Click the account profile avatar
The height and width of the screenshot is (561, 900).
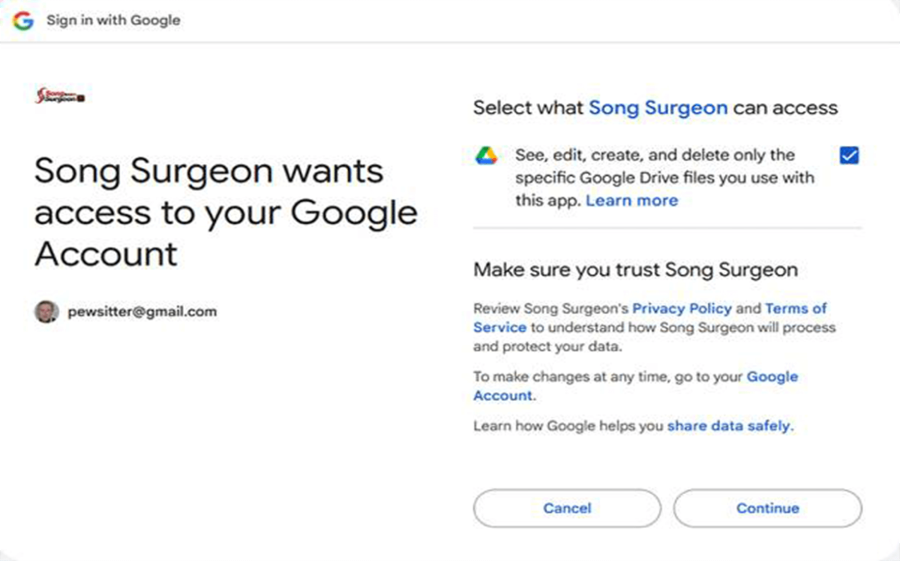pos(47,311)
